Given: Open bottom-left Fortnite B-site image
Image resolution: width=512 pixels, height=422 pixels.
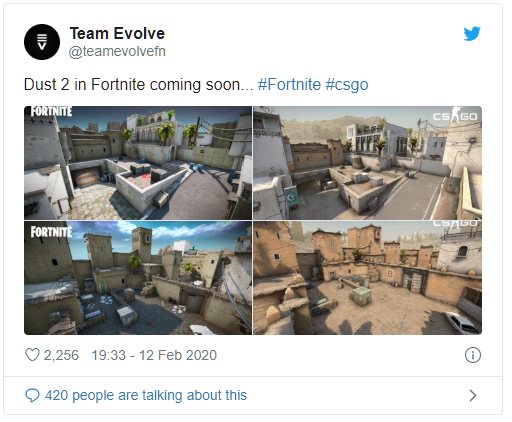Looking at the screenshot, I should point(138,278).
